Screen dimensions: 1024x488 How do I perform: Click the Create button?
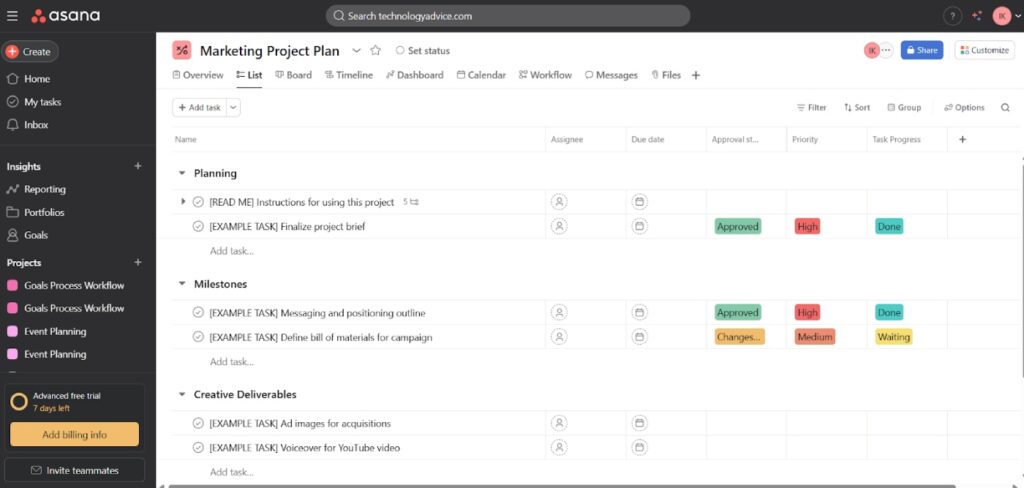point(30,52)
